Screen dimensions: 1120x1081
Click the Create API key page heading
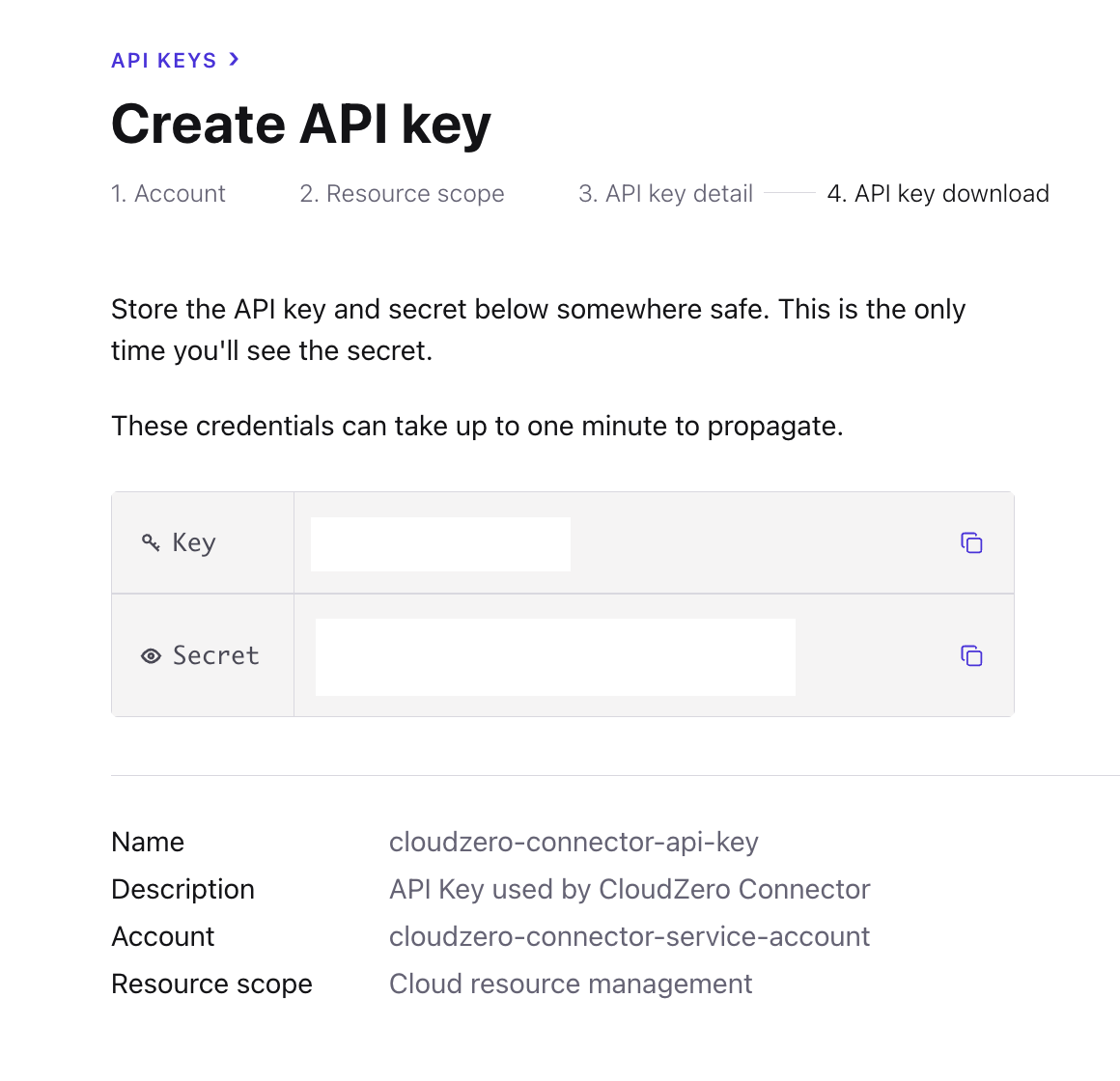pyautogui.click(x=301, y=124)
